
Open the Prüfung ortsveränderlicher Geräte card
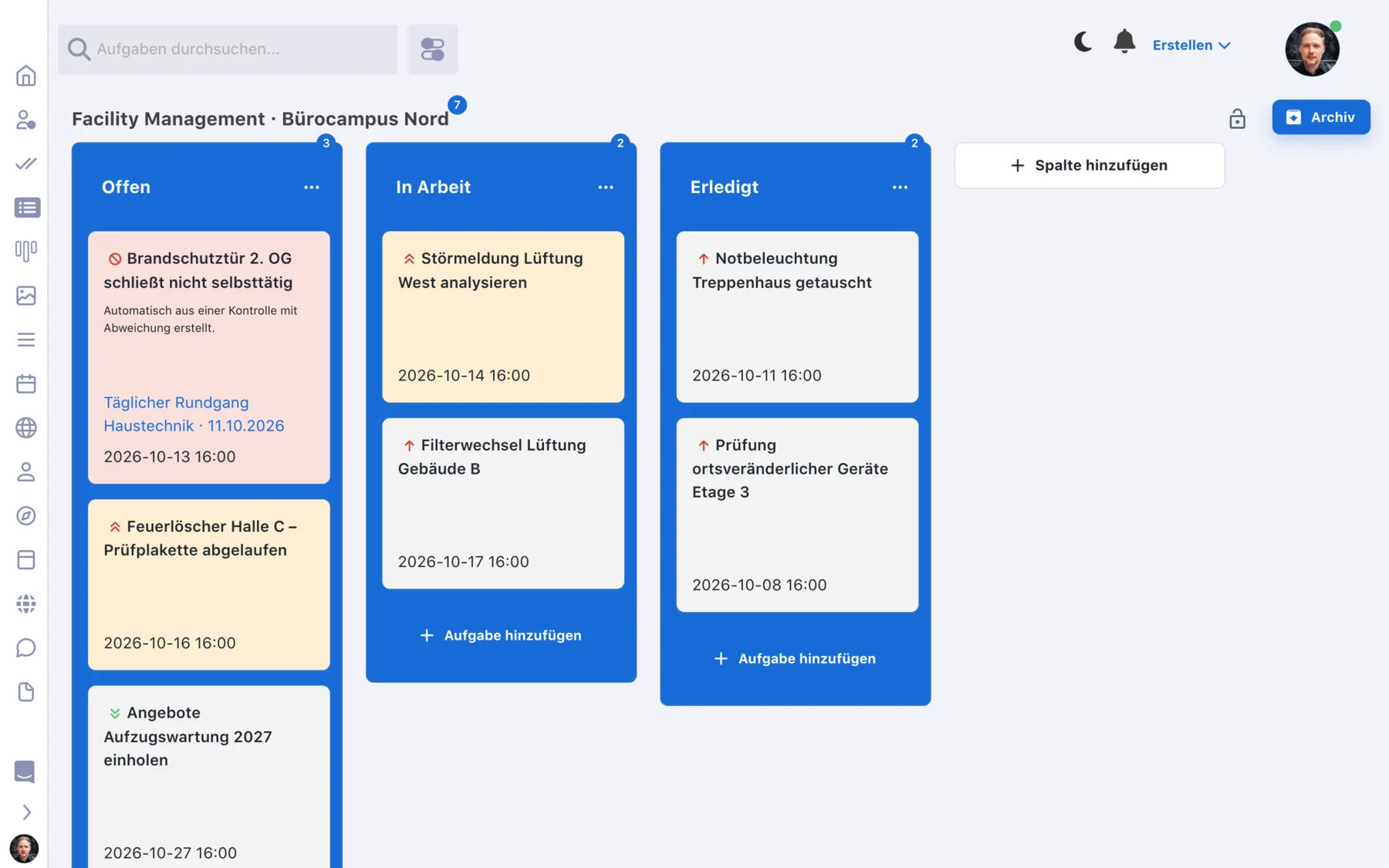click(x=797, y=515)
